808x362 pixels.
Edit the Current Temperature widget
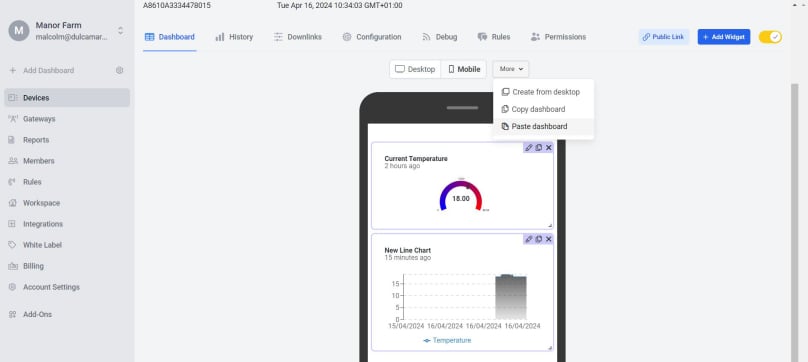pyautogui.click(x=529, y=148)
